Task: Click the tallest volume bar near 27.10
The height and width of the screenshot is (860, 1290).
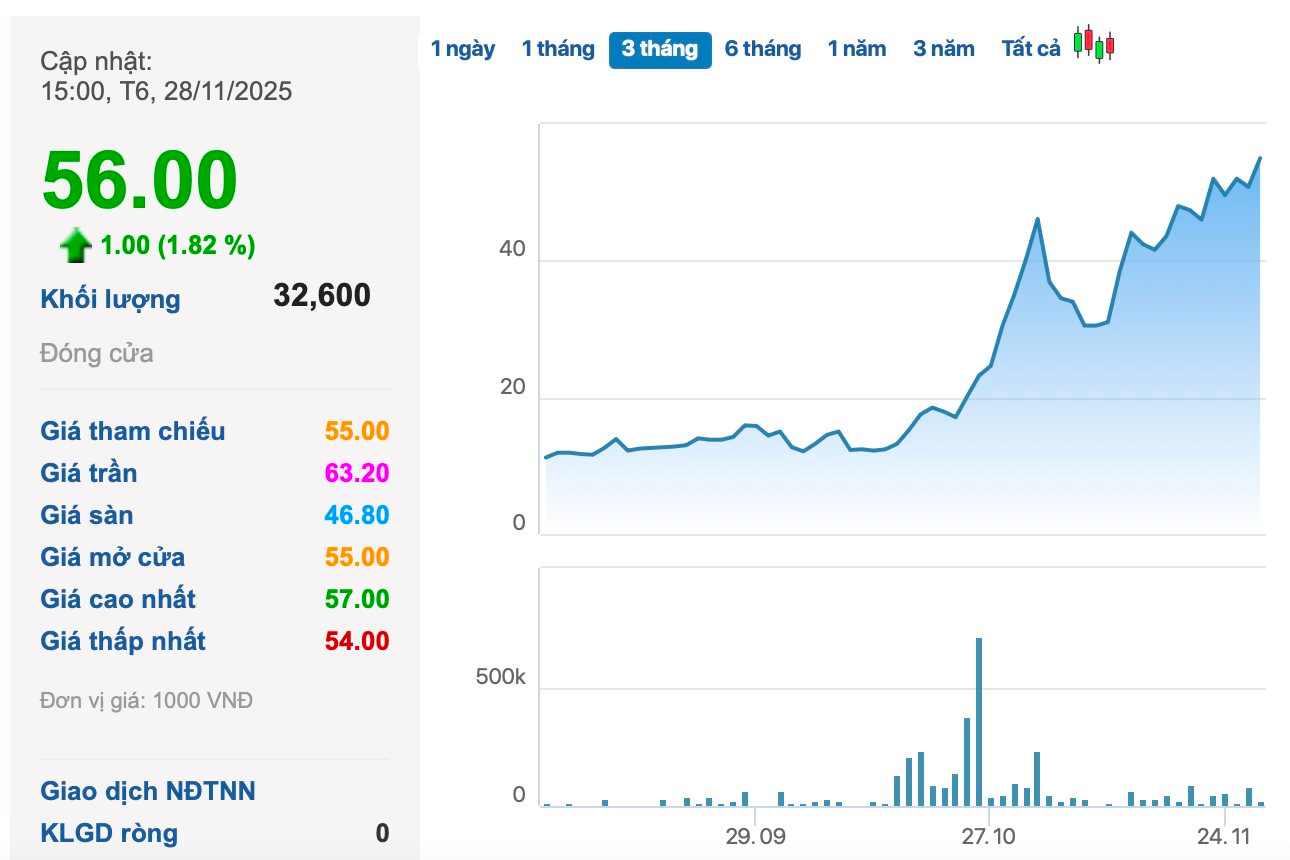Action: (979, 722)
